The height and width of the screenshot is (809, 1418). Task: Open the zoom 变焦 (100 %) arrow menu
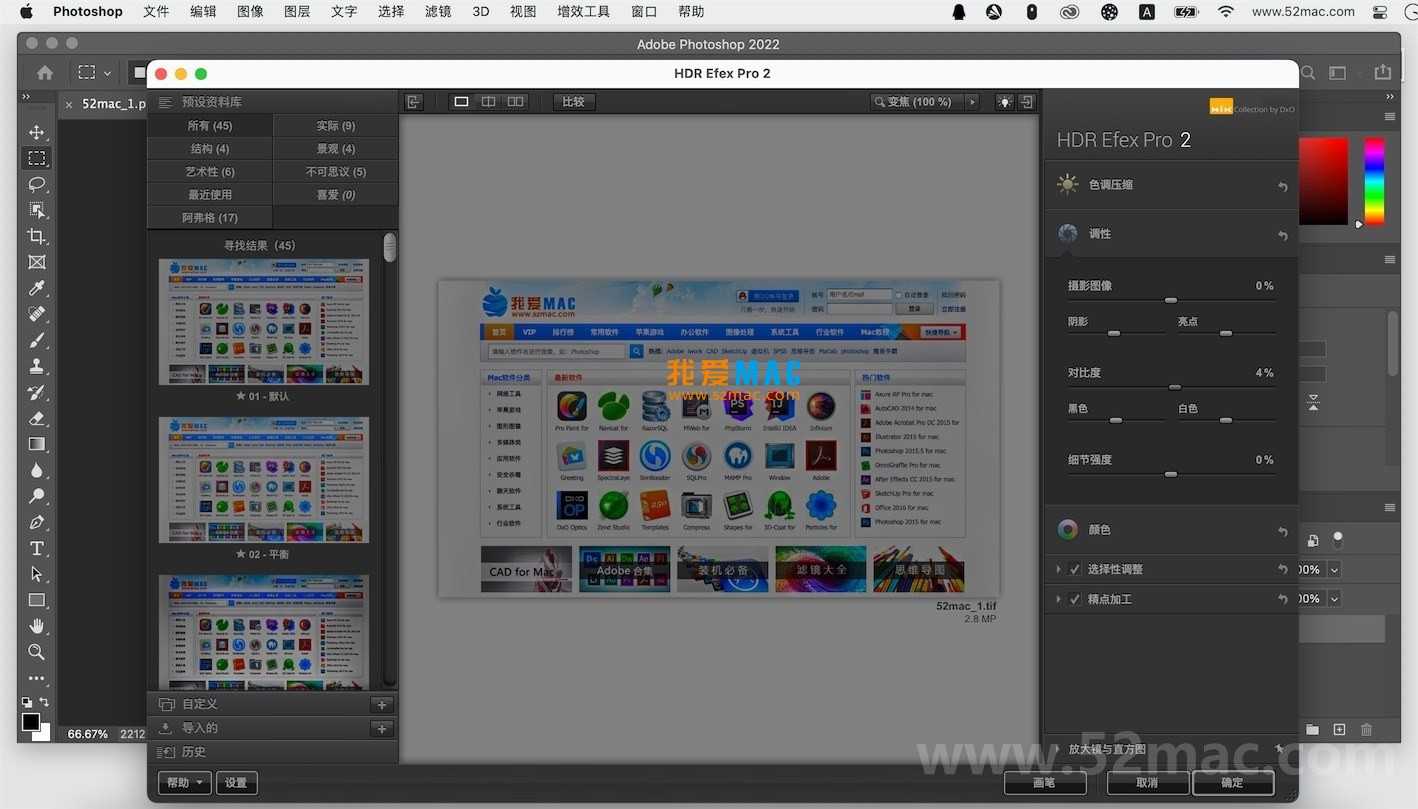(970, 101)
